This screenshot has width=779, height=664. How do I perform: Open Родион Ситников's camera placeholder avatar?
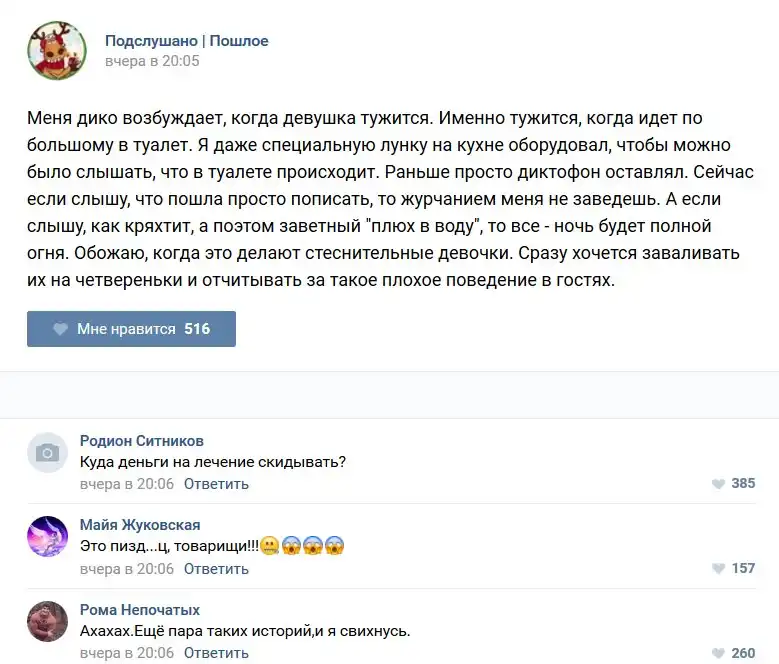coord(47,453)
